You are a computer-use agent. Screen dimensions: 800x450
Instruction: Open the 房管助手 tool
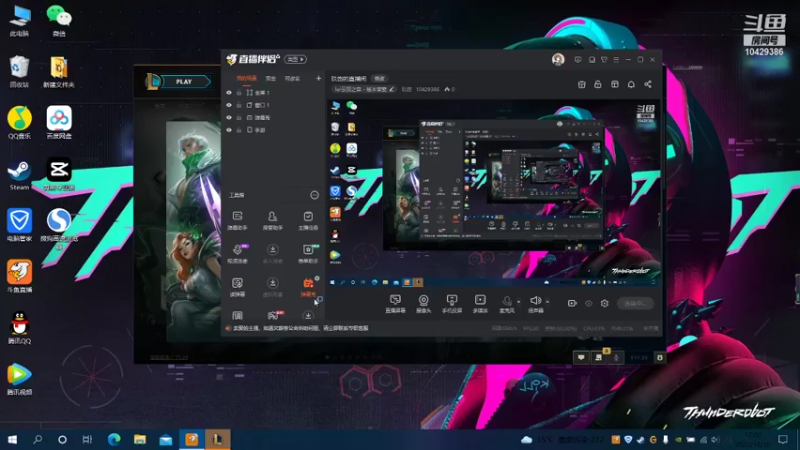pyautogui.click(x=272, y=220)
